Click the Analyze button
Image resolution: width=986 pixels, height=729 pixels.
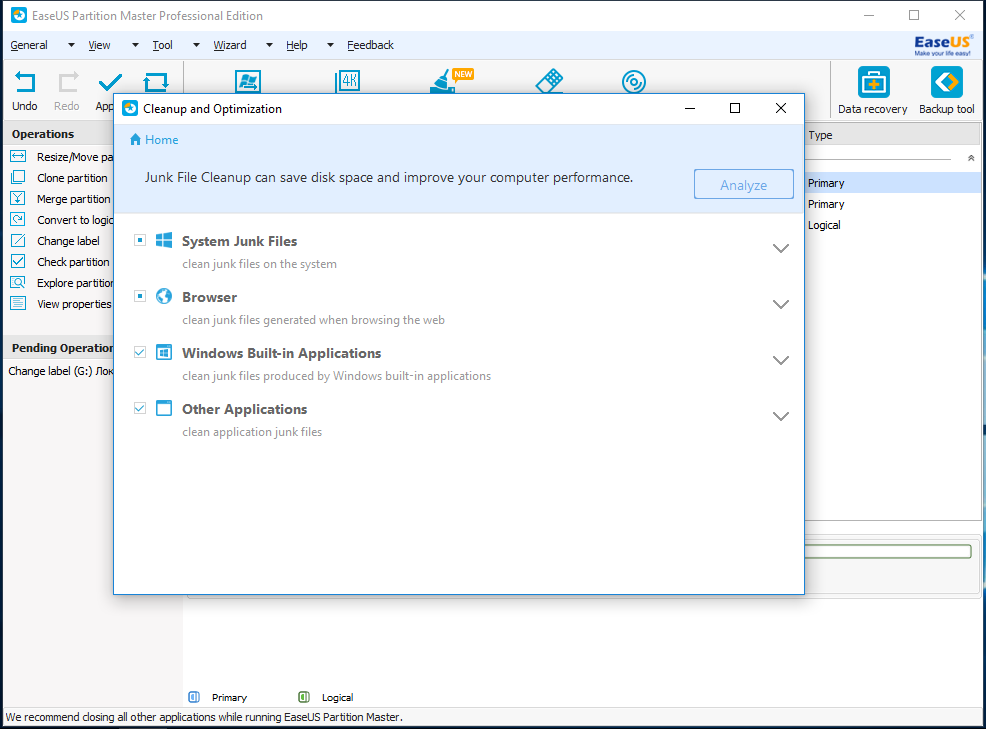click(x=743, y=184)
